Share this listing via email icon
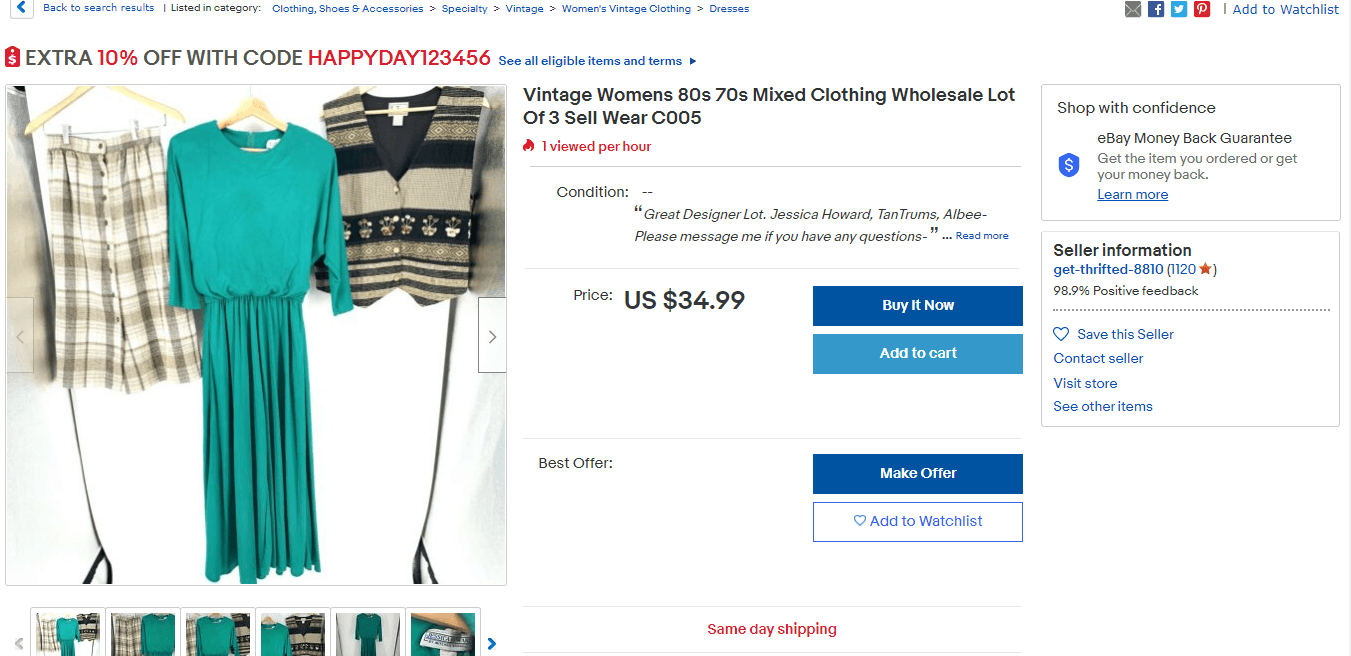The image size is (1351, 656). [x=1133, y=9]
